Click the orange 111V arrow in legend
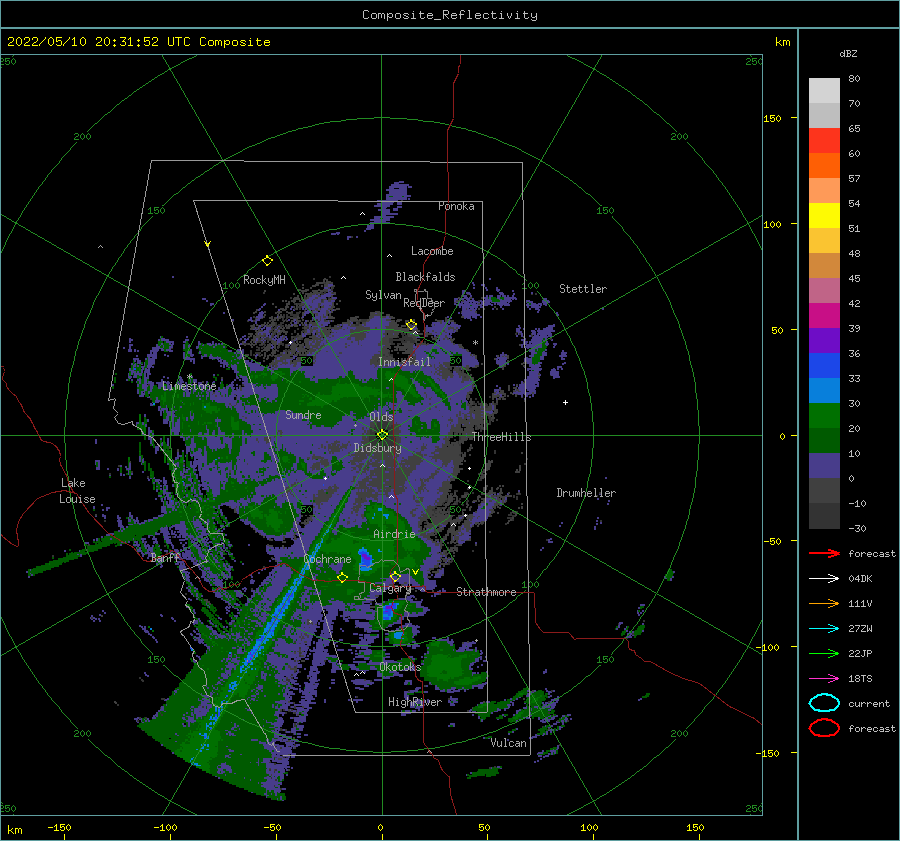This screenshot has width=900, height=841. coord(824,603)
